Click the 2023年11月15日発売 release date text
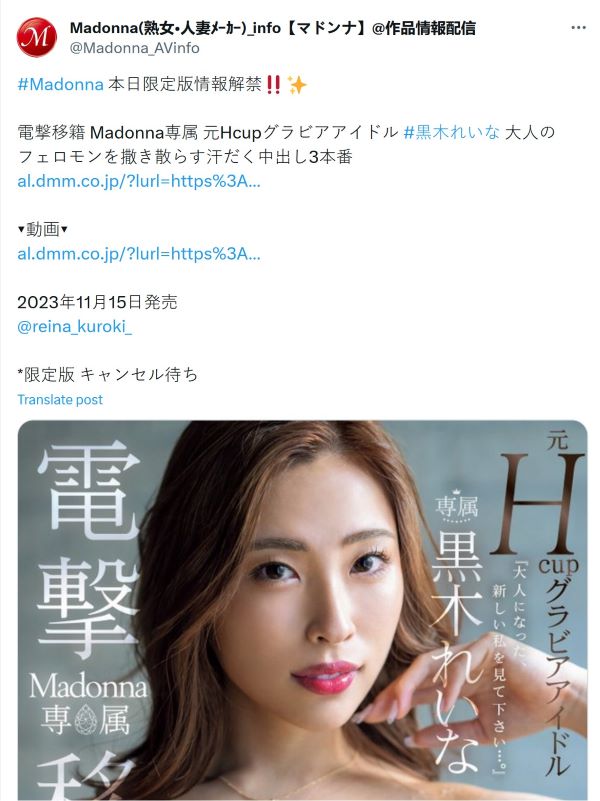The height and width of the screenshot is (801, 600). coord(97,302)
